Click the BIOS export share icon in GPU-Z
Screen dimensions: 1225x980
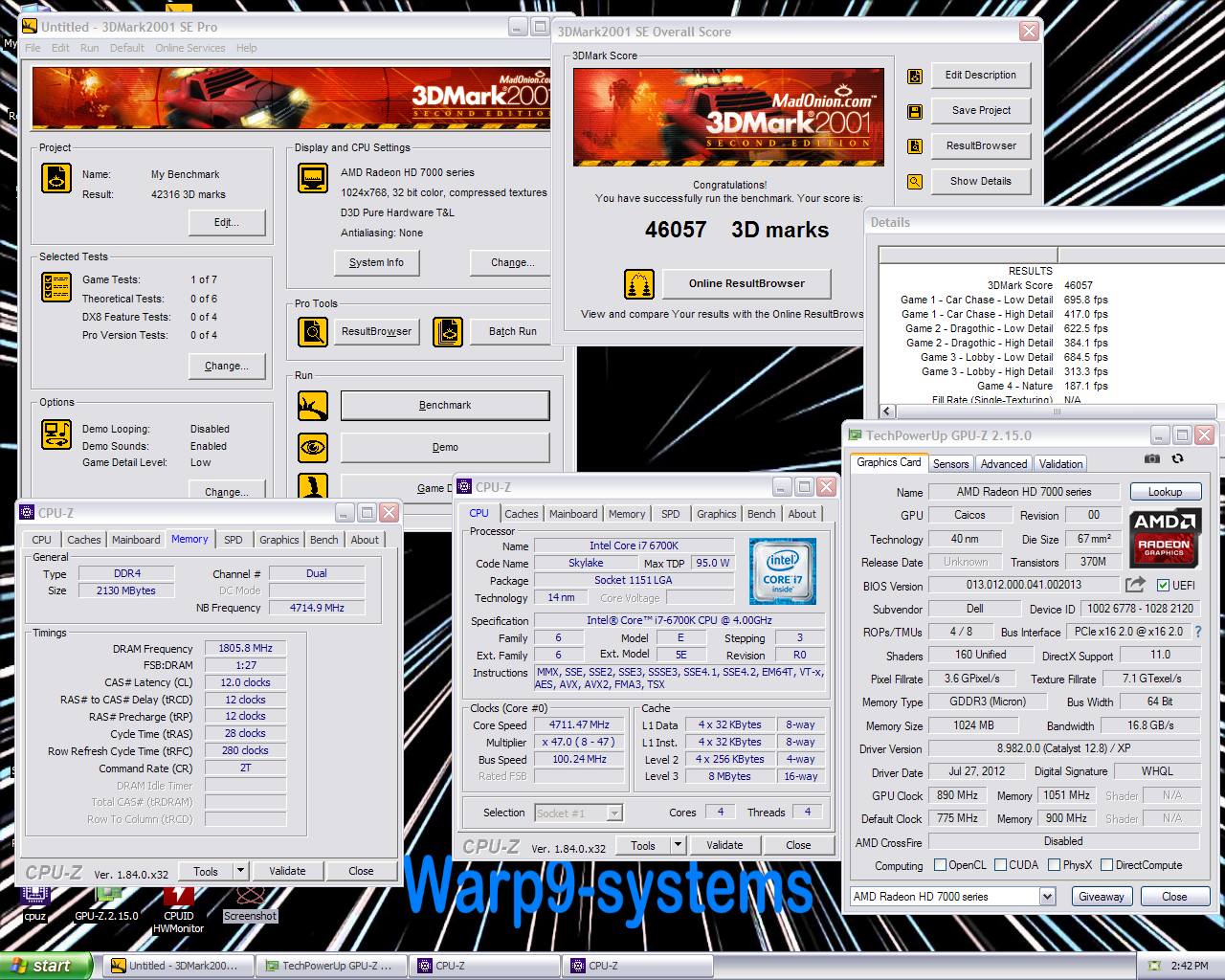[1135, 585]
